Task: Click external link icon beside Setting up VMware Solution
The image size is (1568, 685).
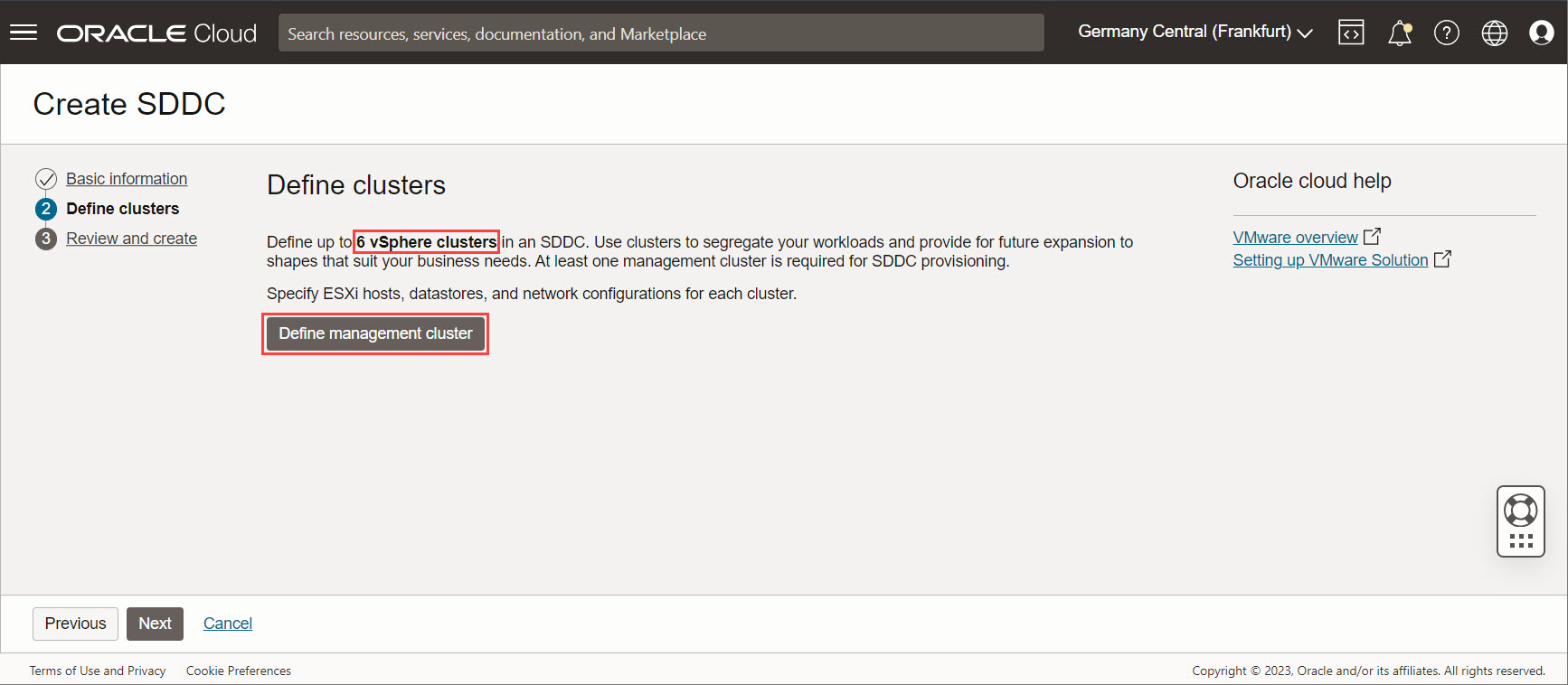Action: (x=1442, y=258)
